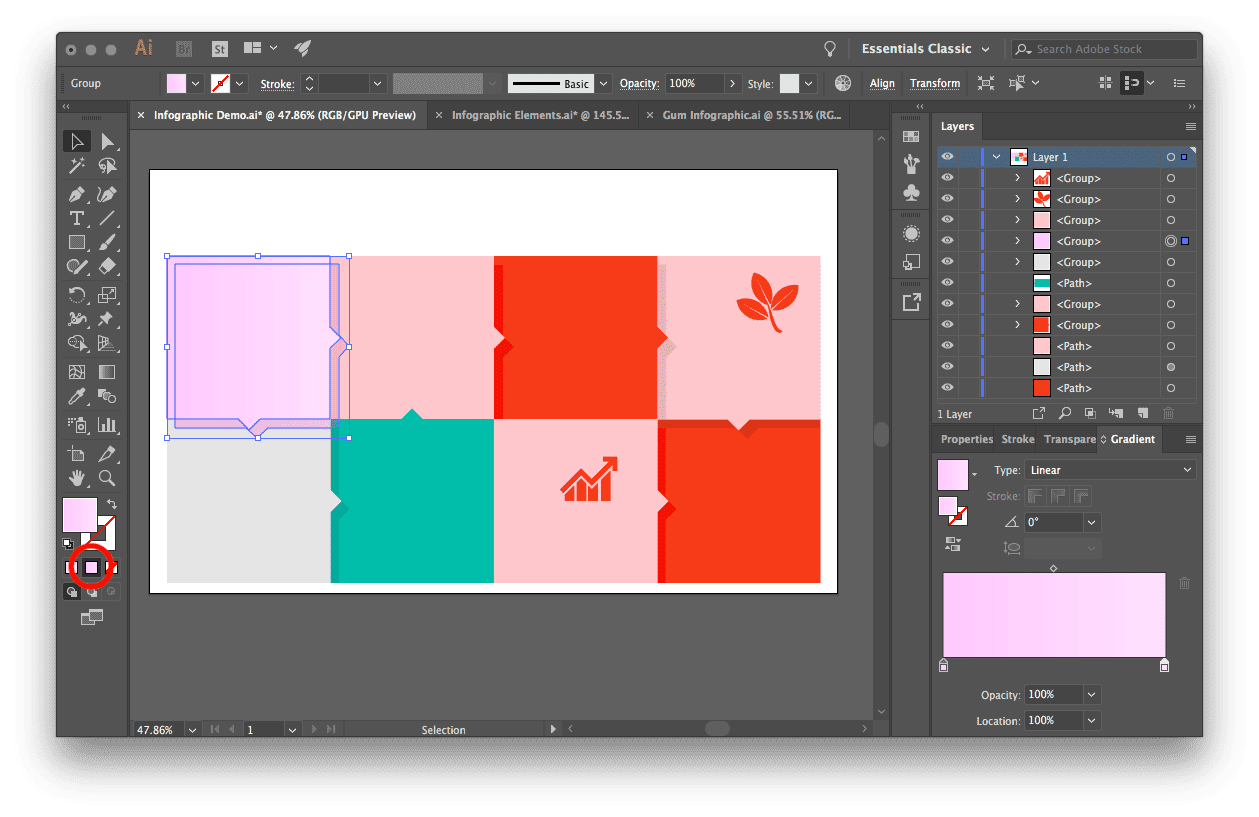Pick the Perspective Grid tool

[x=107, y=343]
